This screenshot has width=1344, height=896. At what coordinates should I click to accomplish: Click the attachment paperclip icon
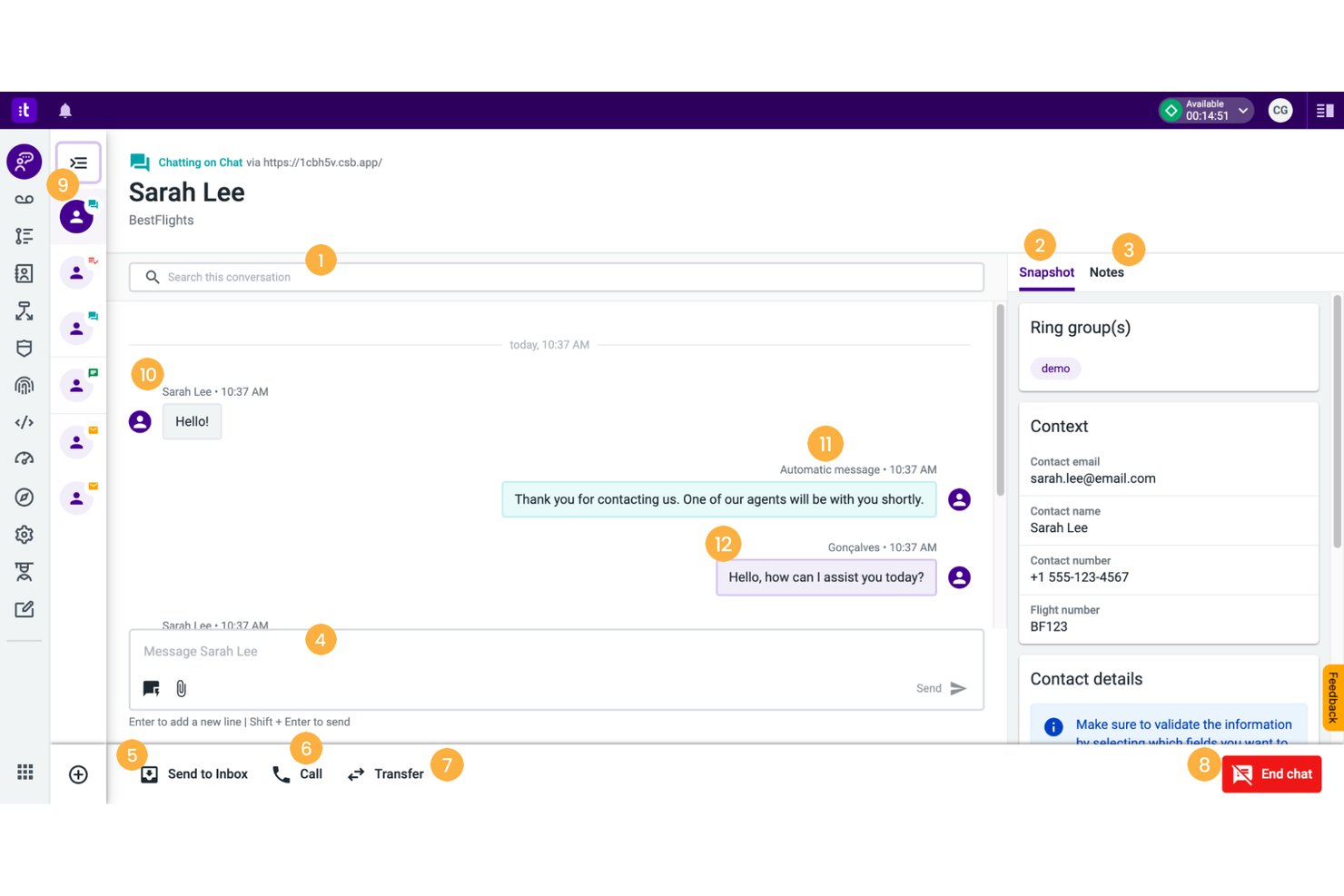[x=182, y=689]
